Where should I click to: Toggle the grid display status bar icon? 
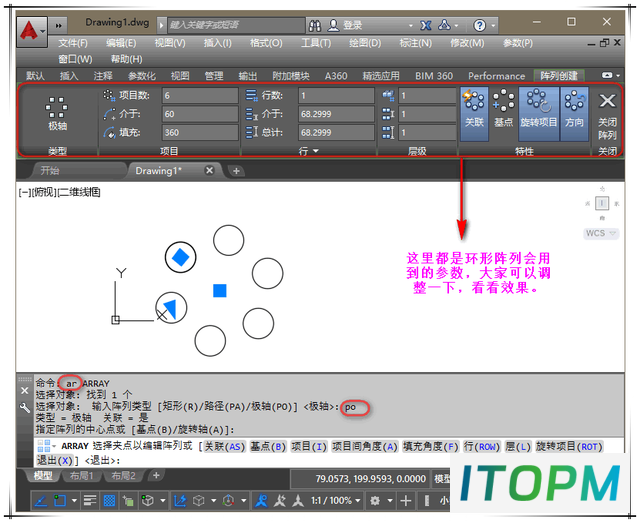109,501
